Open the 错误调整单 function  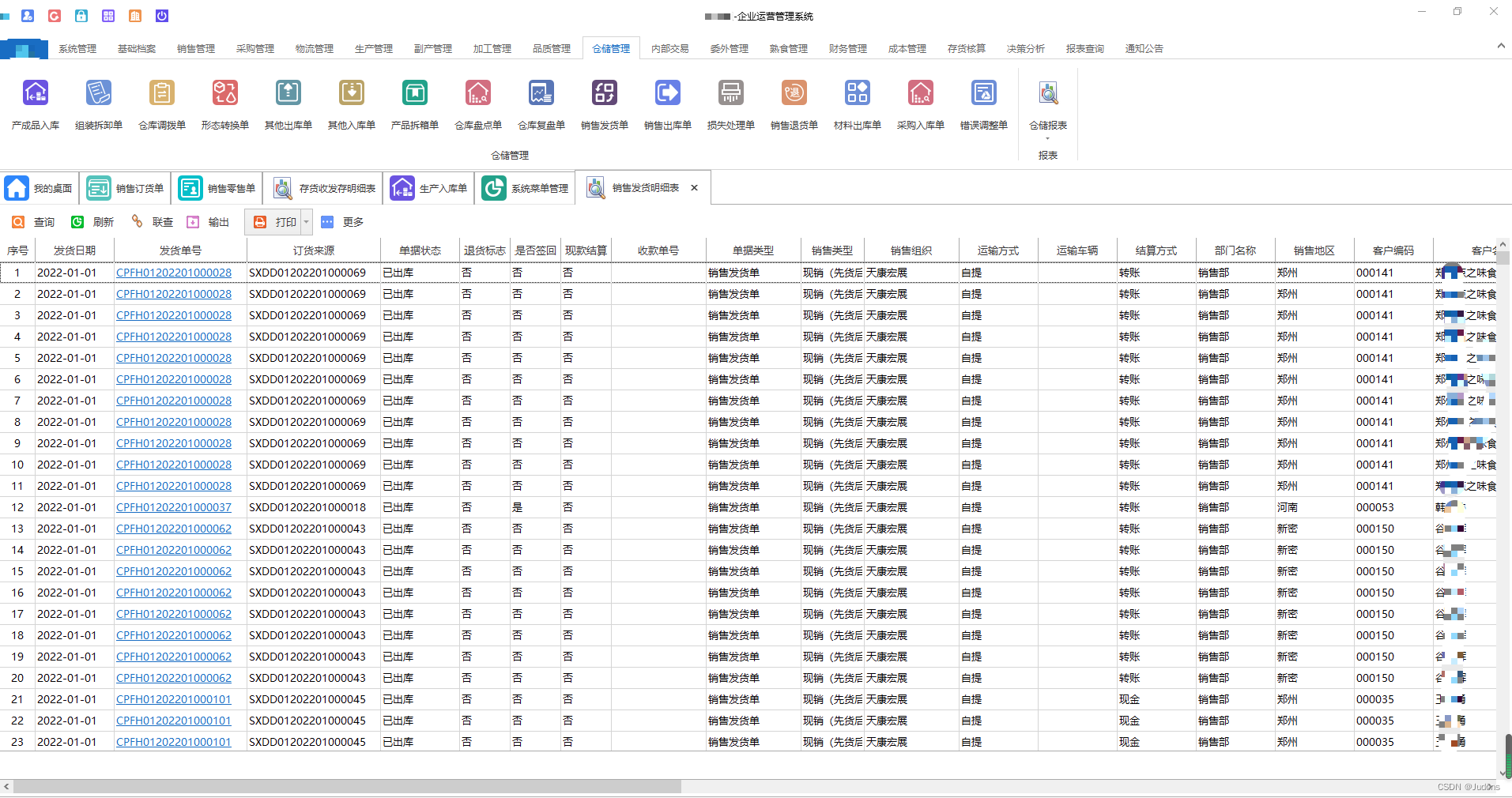tap(983, 103)
